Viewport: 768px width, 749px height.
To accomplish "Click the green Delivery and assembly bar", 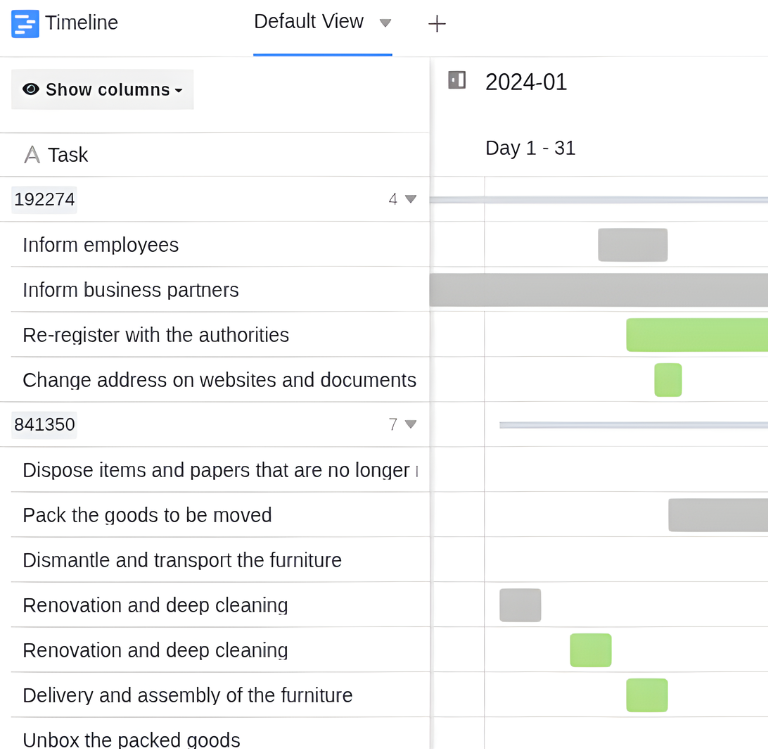I will click(647, 695).
